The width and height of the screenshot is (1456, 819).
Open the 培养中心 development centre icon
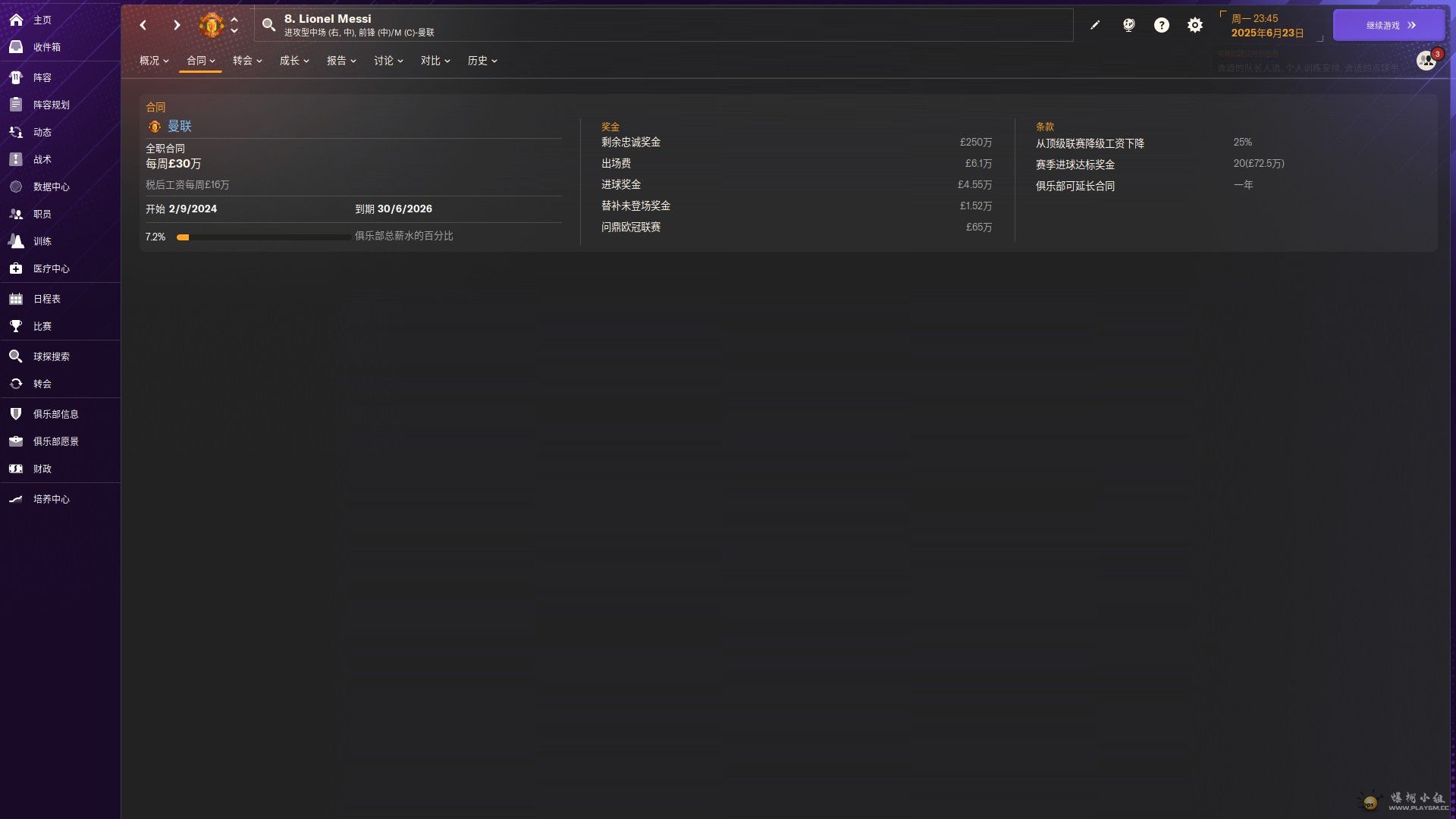point(16,499)
